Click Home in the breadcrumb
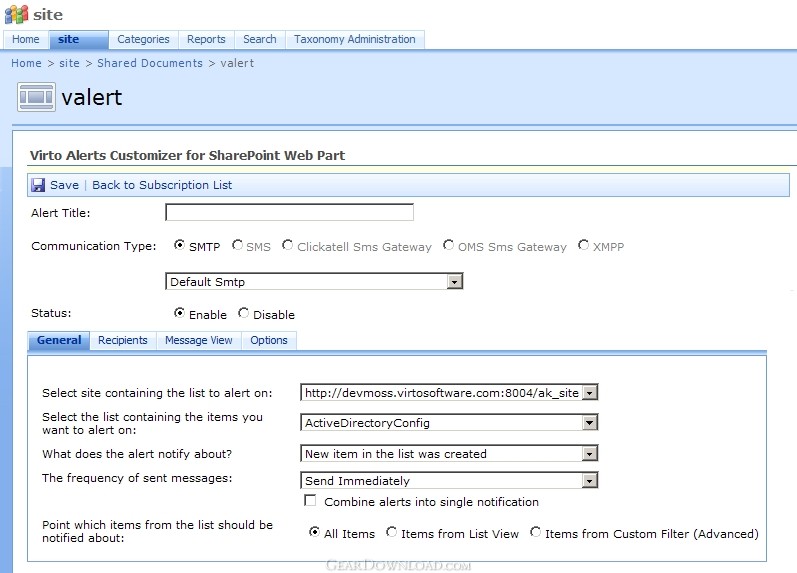Image resolution: width=797 pixels, height=573 pixels. click(x=26, y=63)
